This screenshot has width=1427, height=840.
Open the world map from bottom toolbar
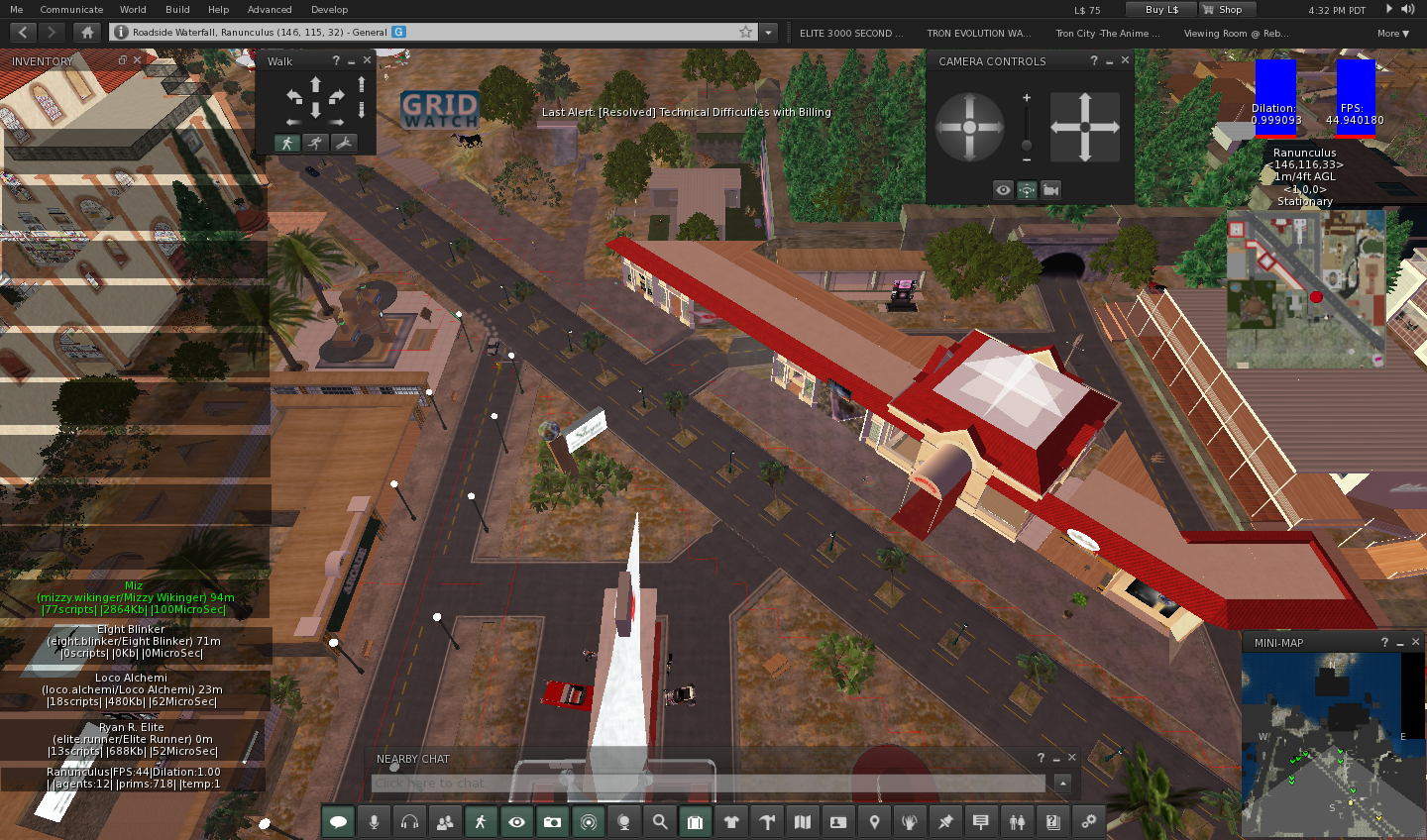coord(803,821)
